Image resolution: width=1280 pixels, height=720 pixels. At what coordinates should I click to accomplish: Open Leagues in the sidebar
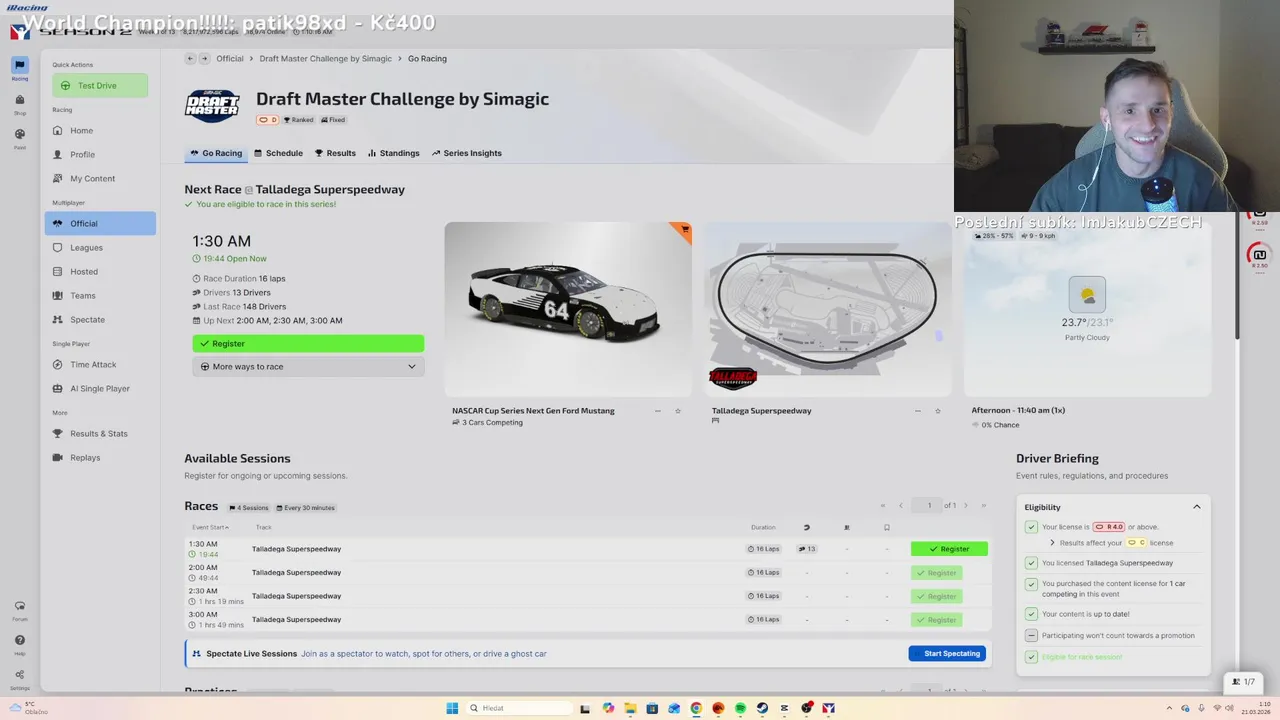click(x=100, y=247)
